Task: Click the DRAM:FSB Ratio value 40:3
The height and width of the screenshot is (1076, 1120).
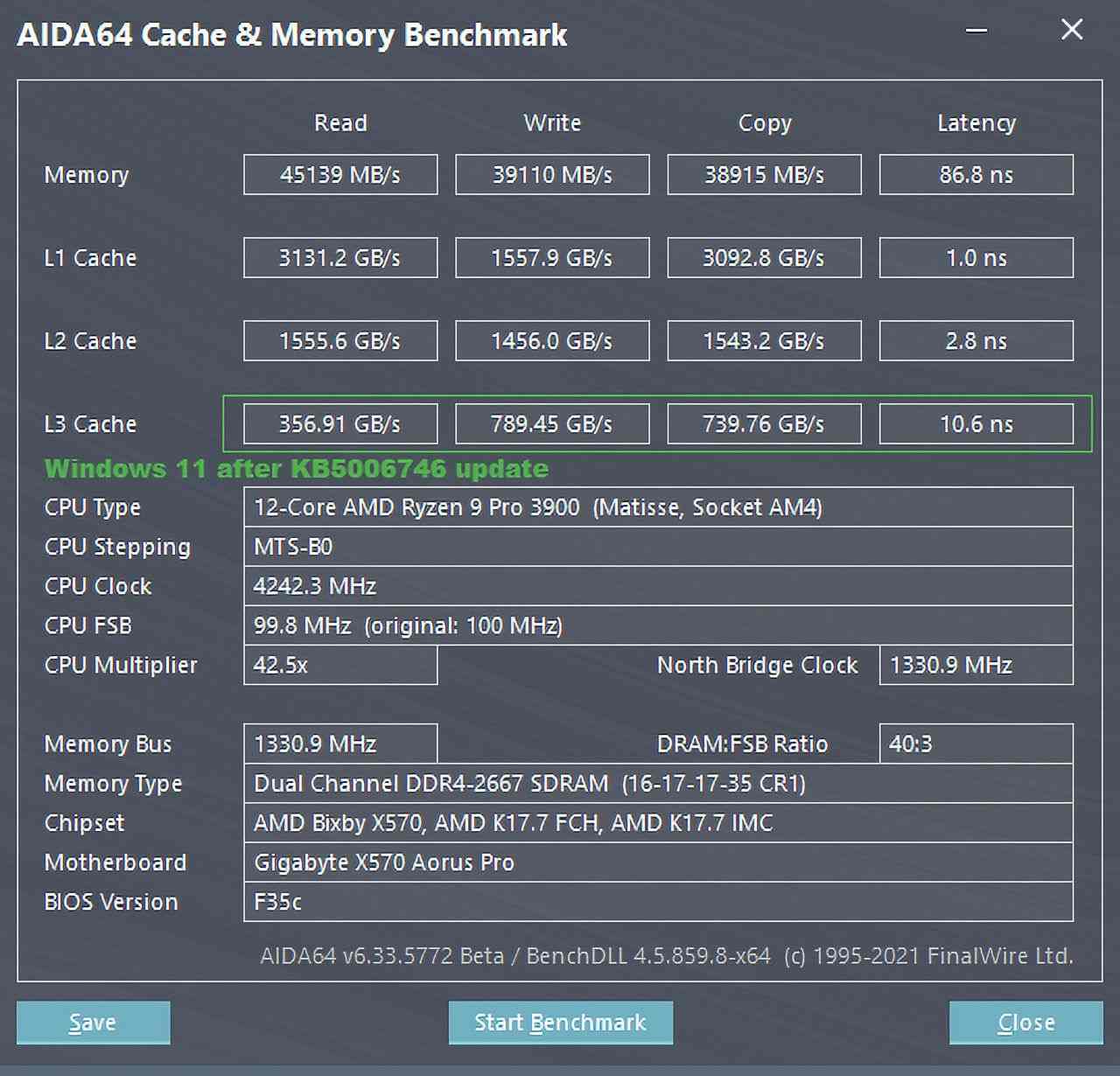Action: (976, 744)
